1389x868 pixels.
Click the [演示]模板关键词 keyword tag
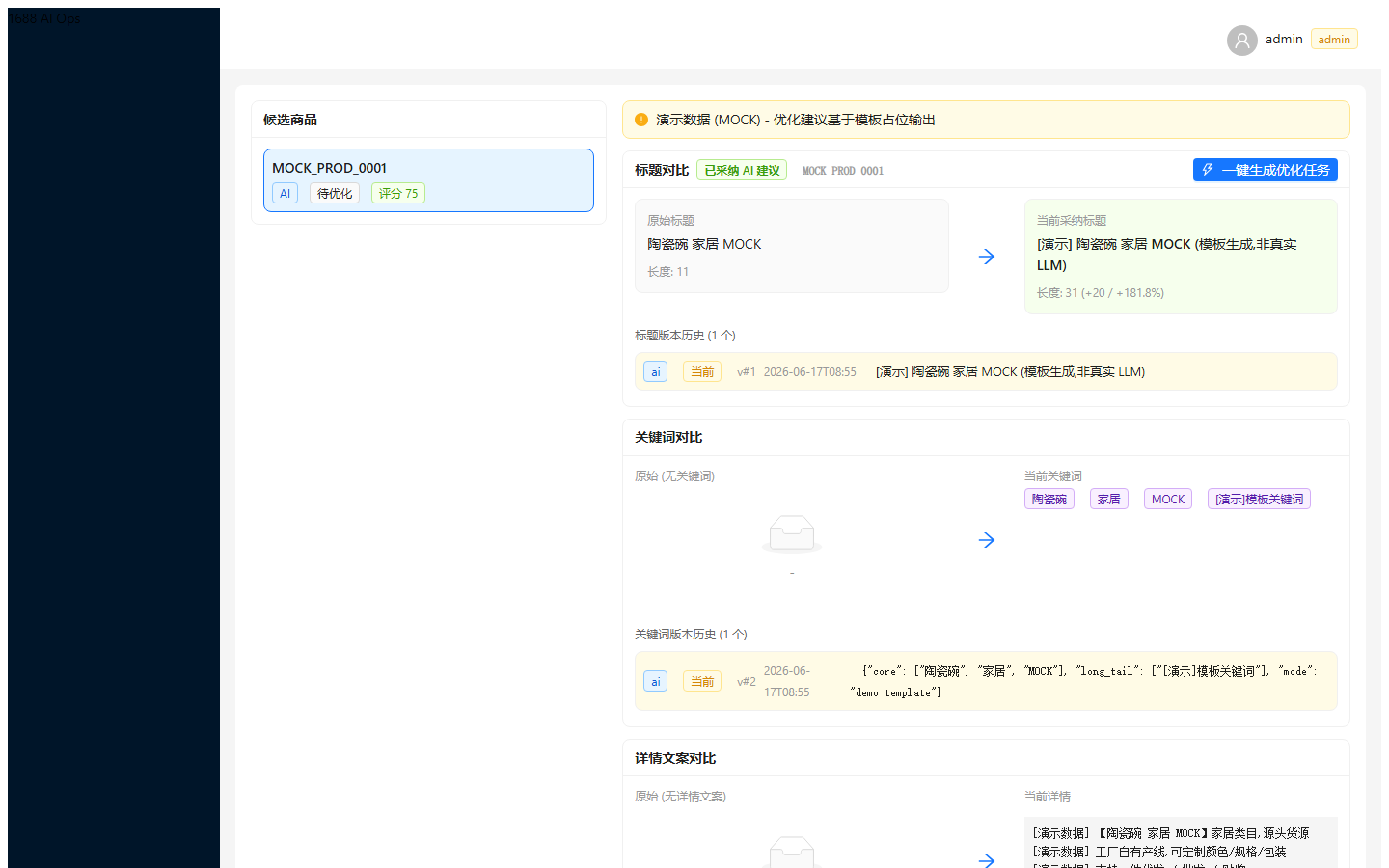[1259, 499]
